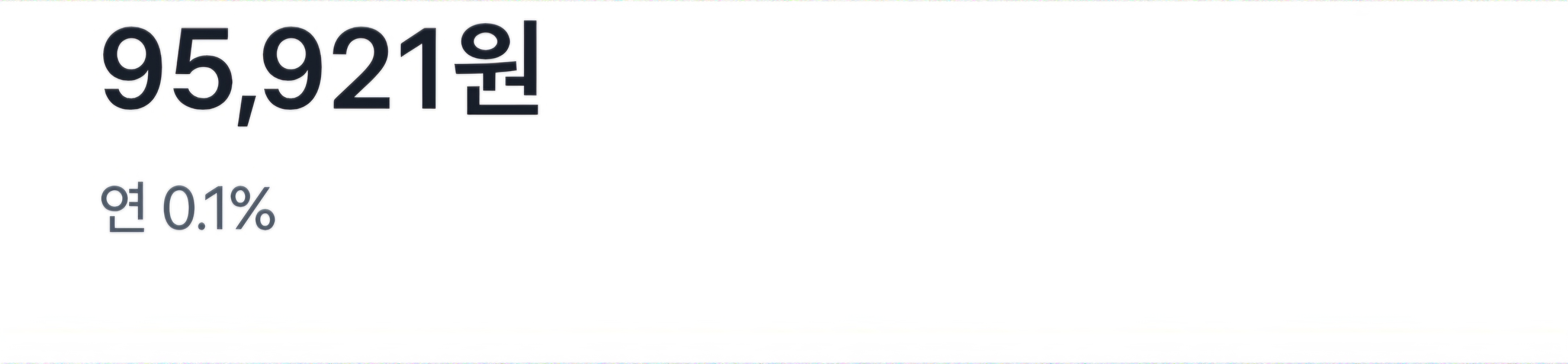Tap the gray yearly rate subtitle
Viewport: 1568px width, 364px height.
coord(188,209)
